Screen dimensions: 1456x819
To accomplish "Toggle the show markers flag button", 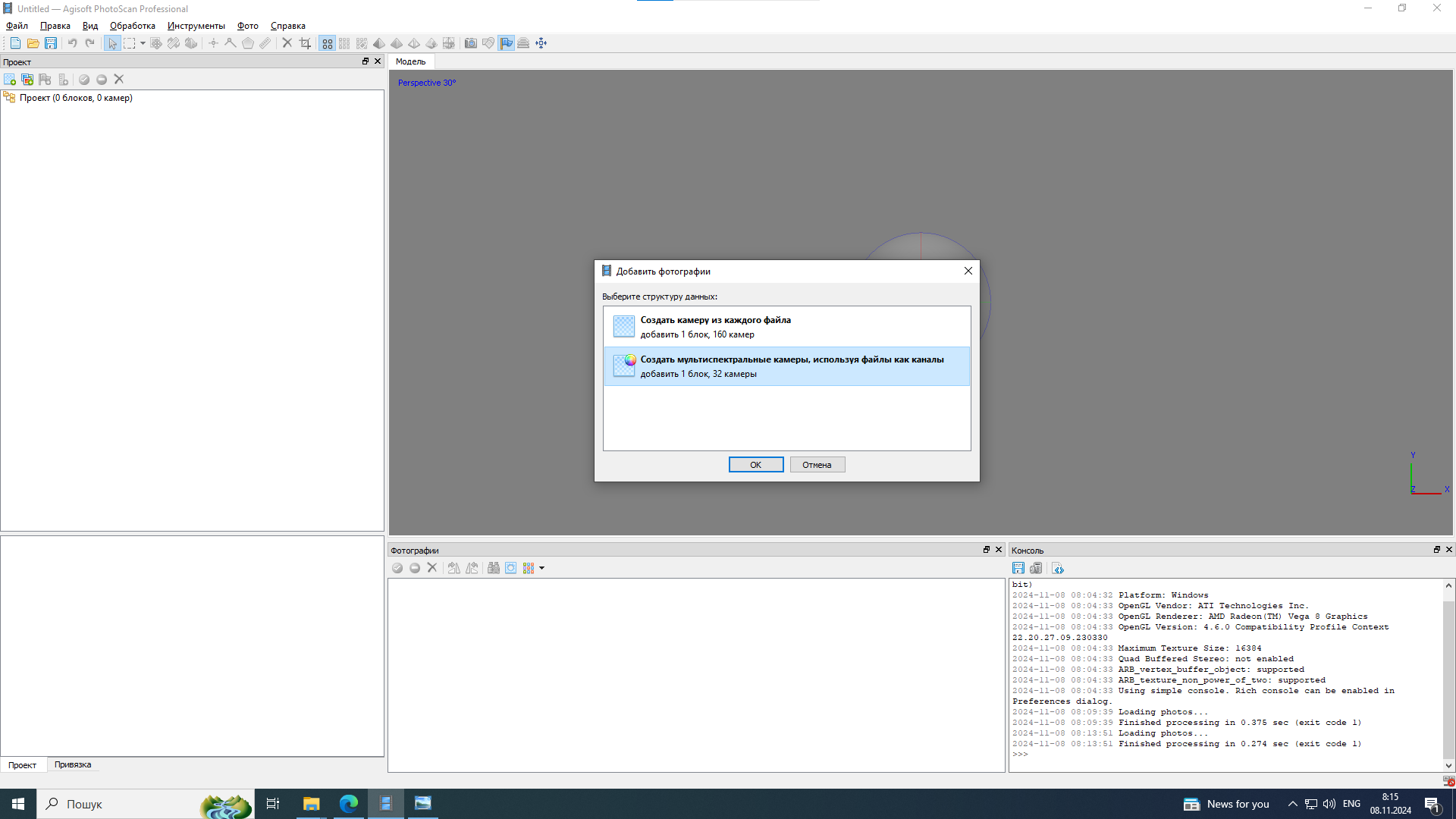I will (x=506, y=43).
